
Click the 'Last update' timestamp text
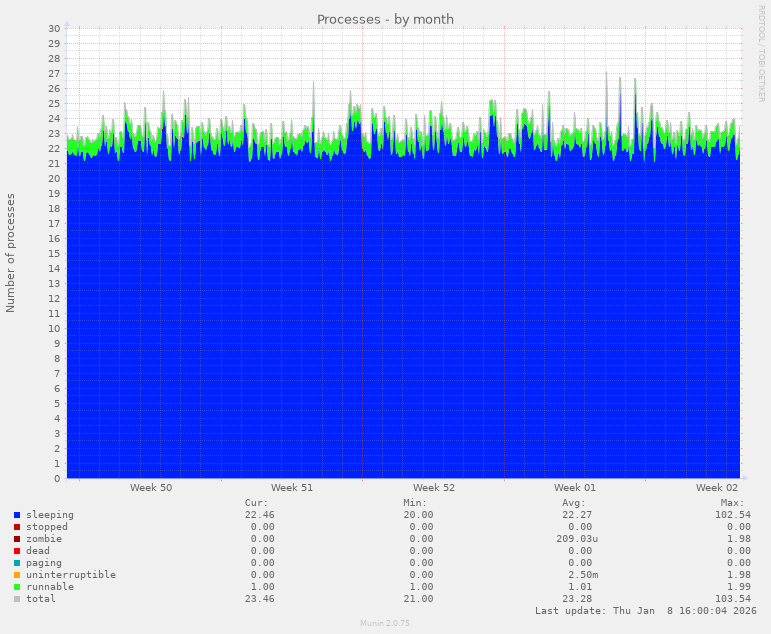tap(645, 611)
